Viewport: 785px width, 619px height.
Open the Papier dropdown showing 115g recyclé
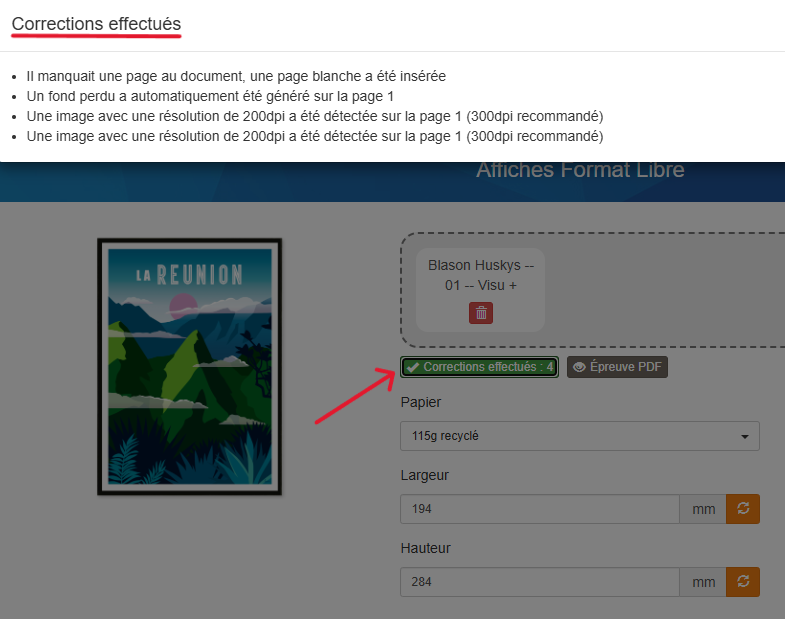pyautogui.click(x=580, y=436)
